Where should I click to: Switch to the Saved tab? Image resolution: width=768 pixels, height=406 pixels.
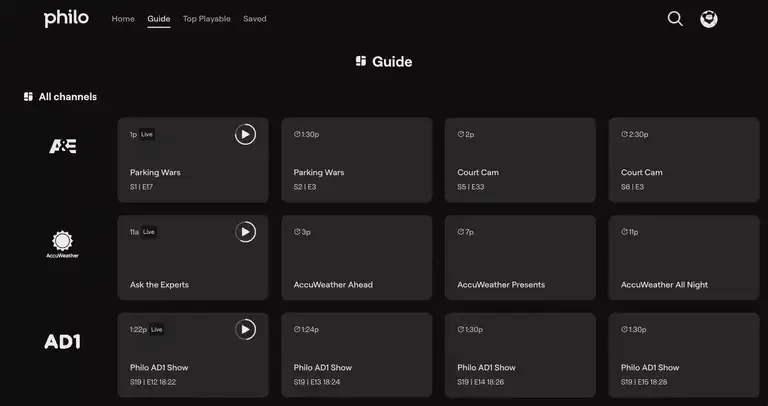pos(255,19)
